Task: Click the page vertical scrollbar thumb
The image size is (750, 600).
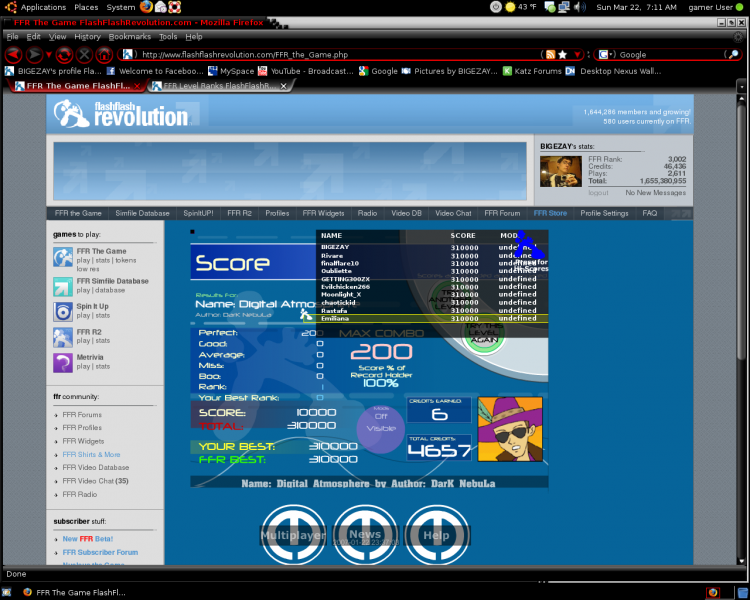Action: pos(741,232)
